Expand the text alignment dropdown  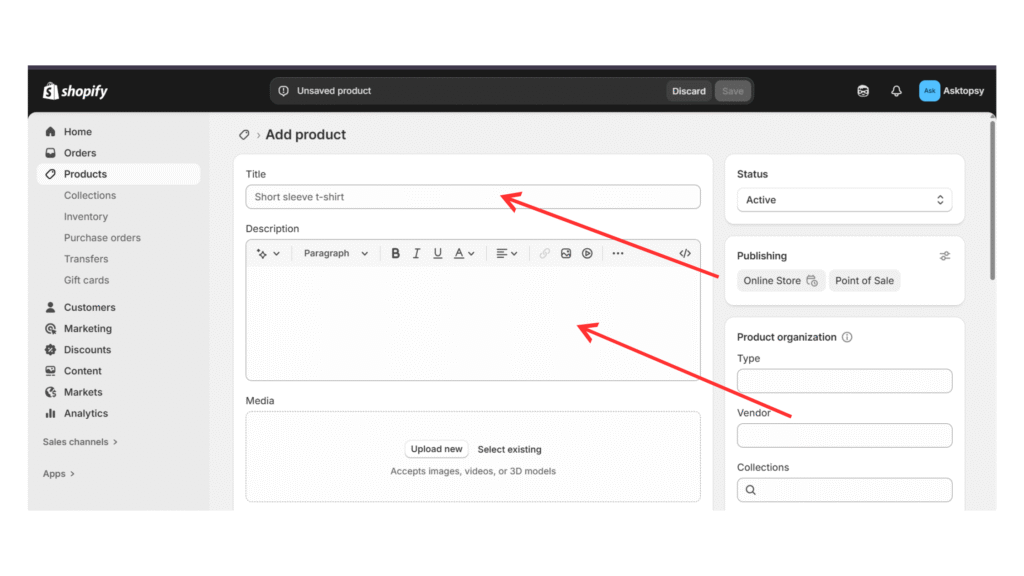(x=507, y=254)
